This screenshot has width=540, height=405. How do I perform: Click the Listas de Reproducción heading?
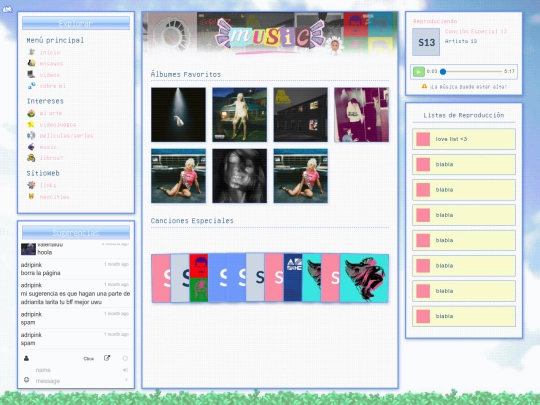pyautogui.click(x=464, y=115)
